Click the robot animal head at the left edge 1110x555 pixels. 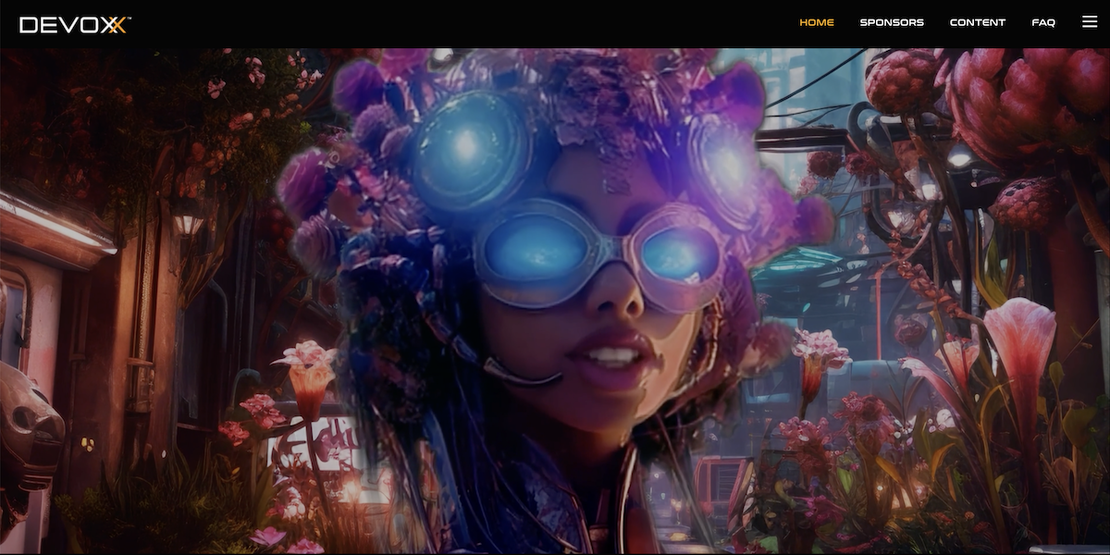[x=28, y=420]
